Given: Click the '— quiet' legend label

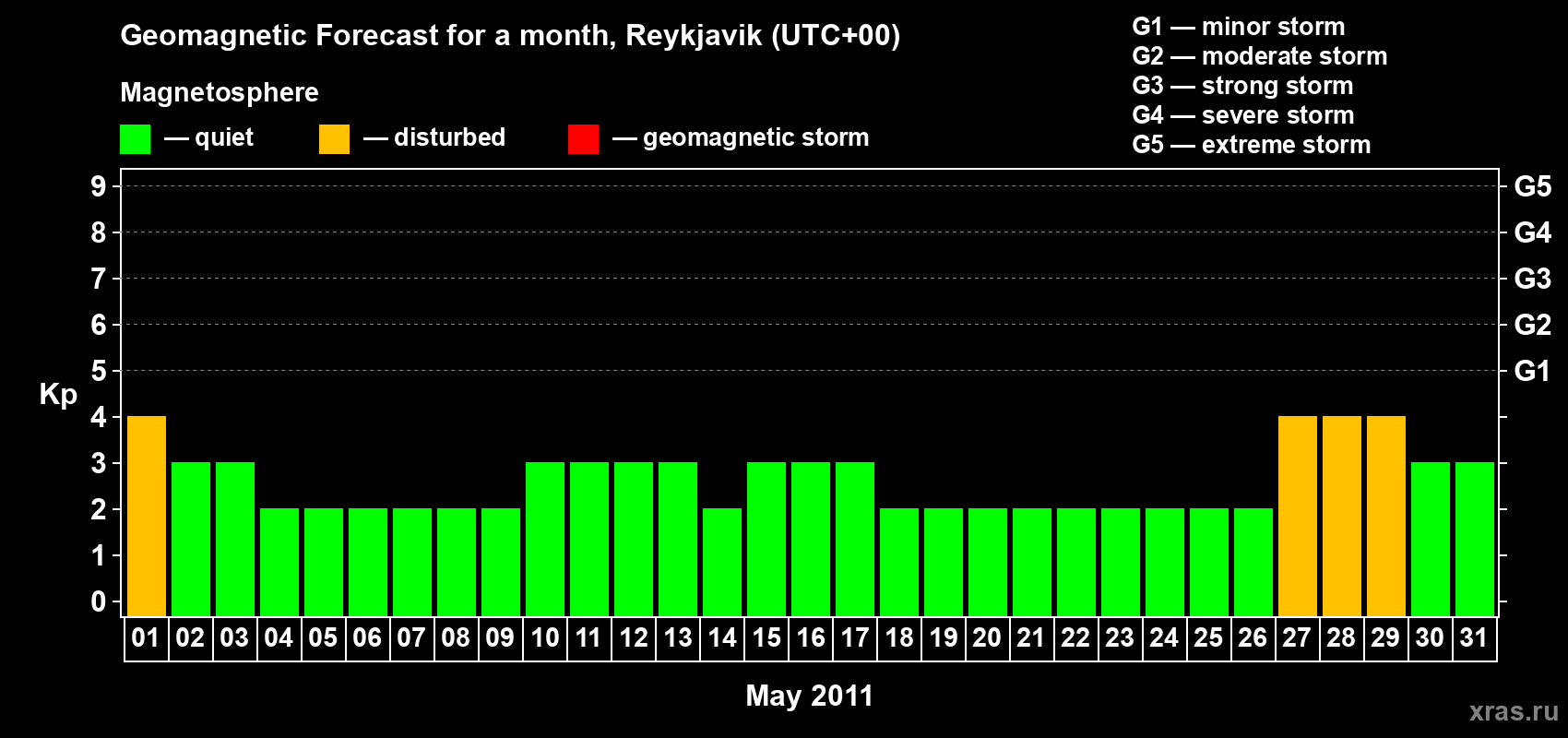Looking at the screenshot, I should click(x=209, y=138).
